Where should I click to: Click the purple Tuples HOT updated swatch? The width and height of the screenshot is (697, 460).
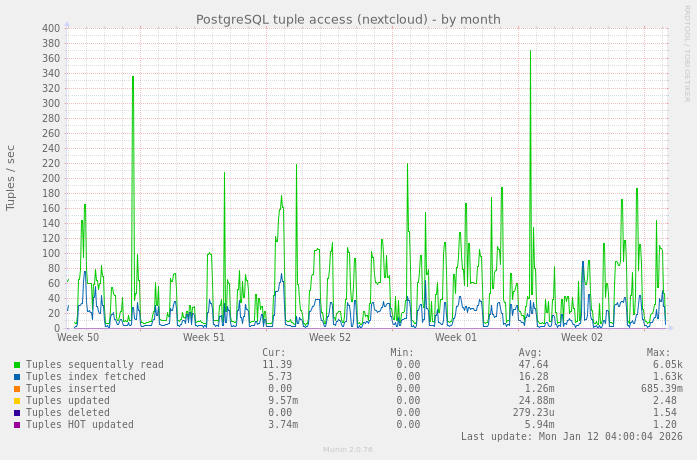click(17, 425)
